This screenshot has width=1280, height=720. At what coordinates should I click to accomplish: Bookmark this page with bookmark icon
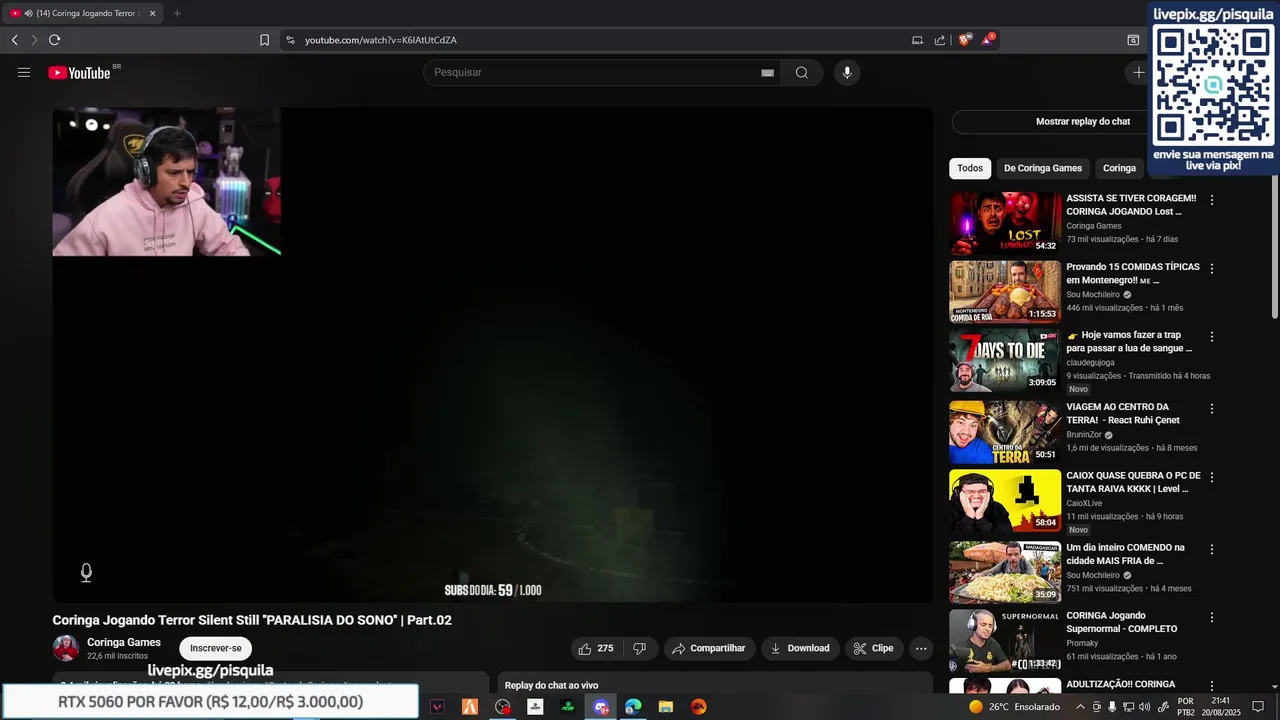tap(264, 40)
